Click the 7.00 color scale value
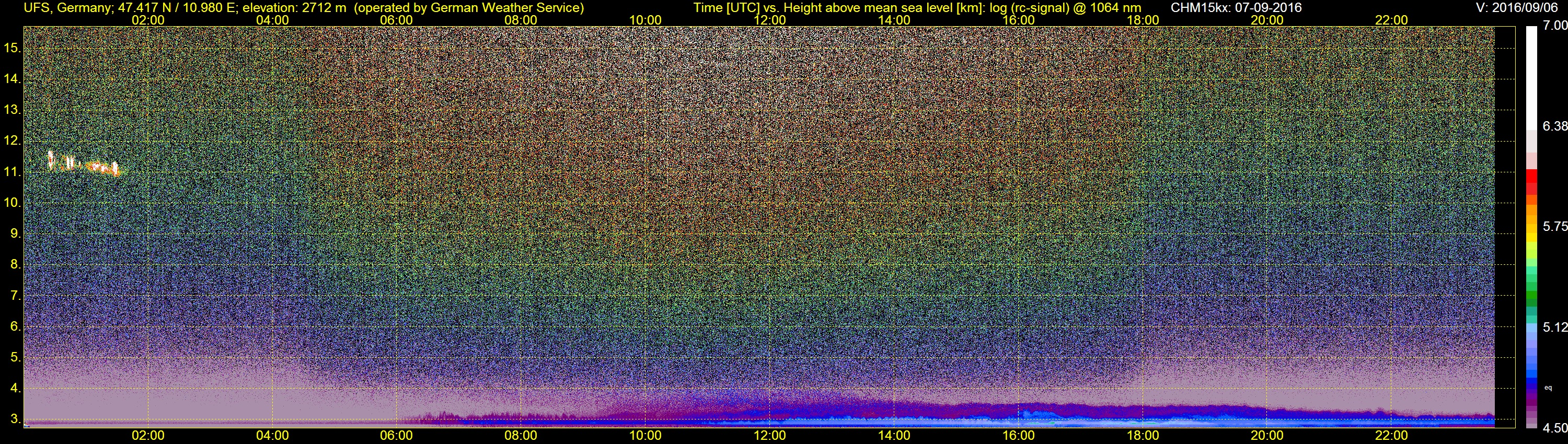1568x444 pixels. (x=1555, y=26)
